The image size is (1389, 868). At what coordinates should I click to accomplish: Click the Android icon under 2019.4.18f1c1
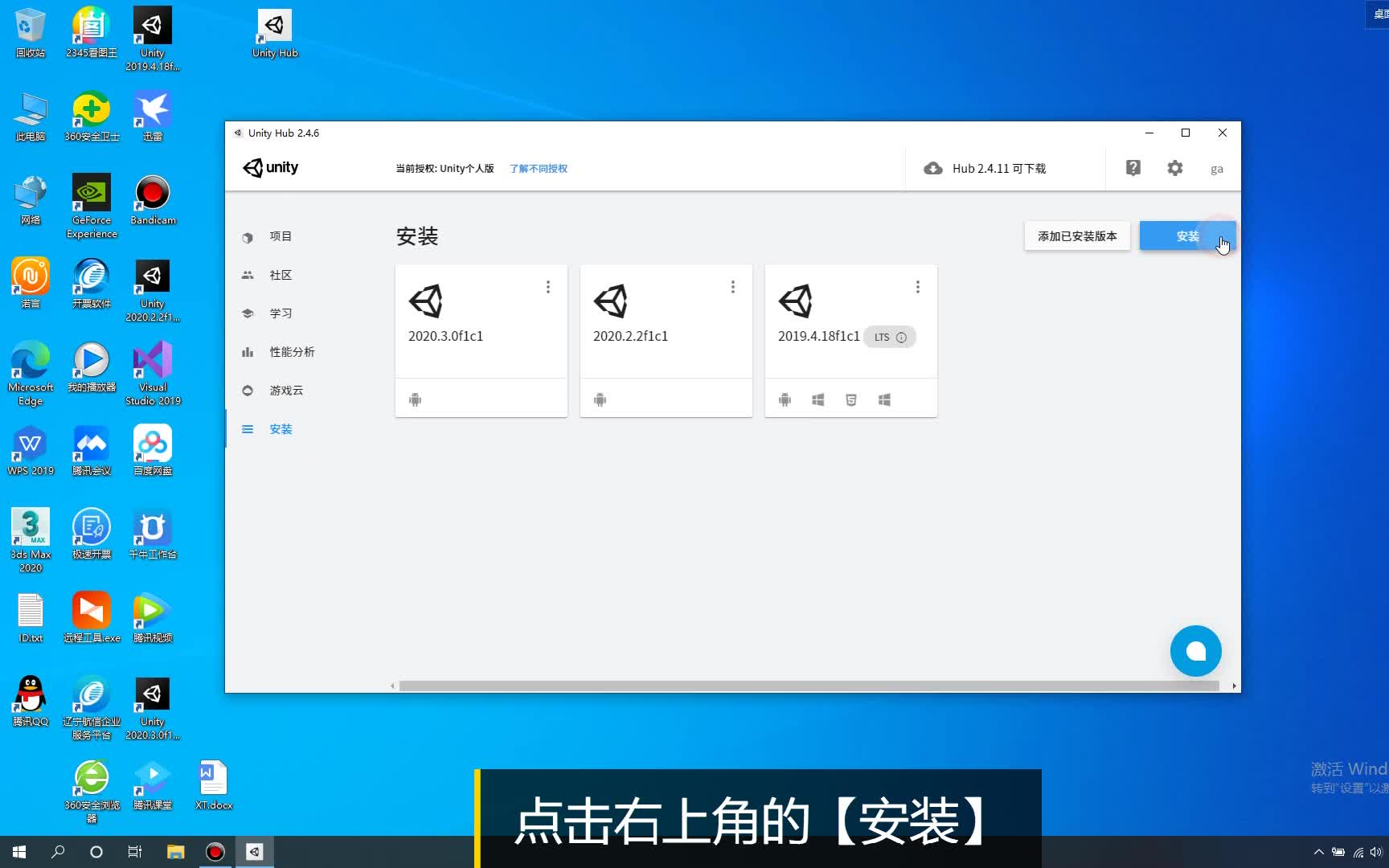785,399
